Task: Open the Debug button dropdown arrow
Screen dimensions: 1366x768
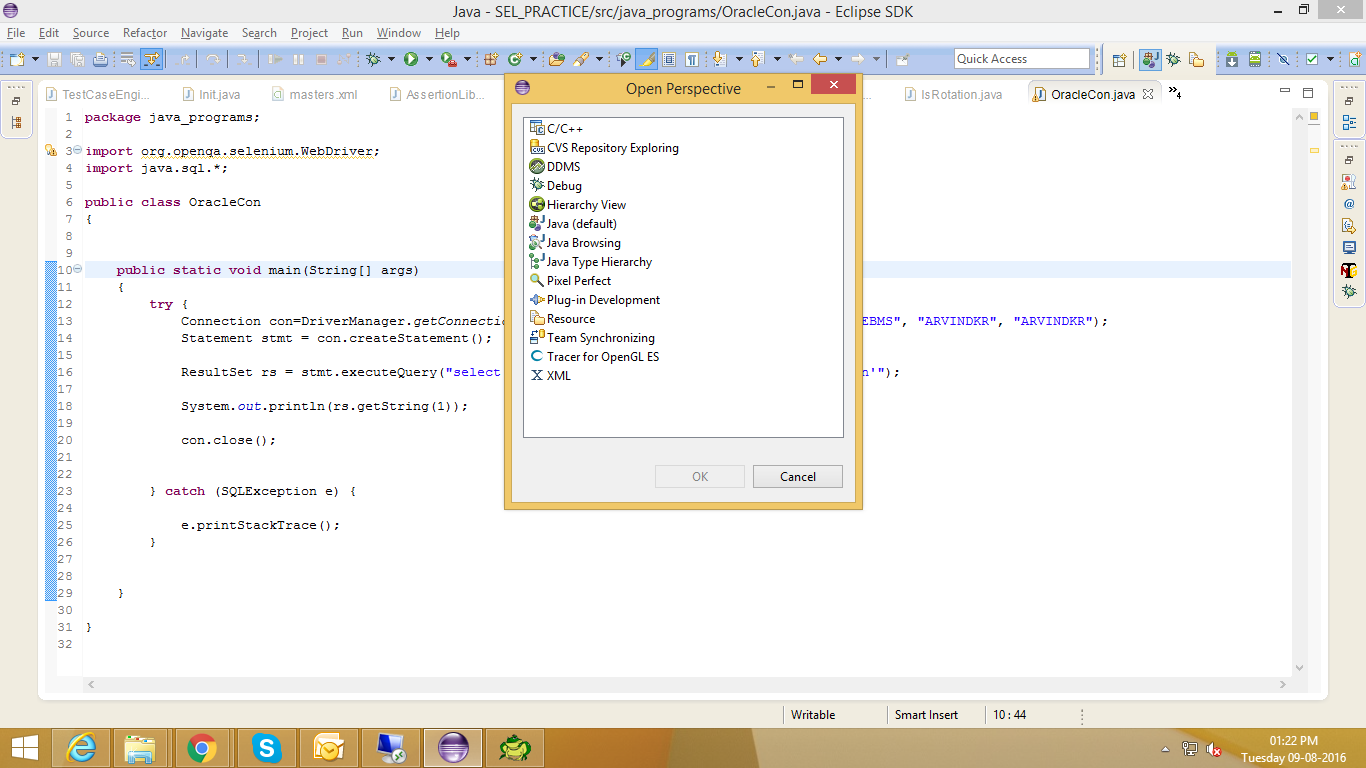Action: [391, 59]
